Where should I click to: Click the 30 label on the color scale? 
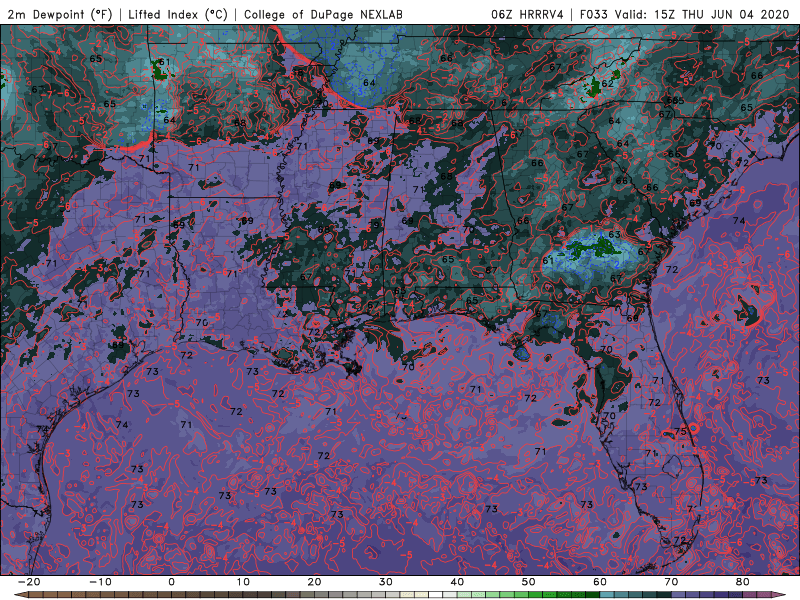(x=386, y=582)
